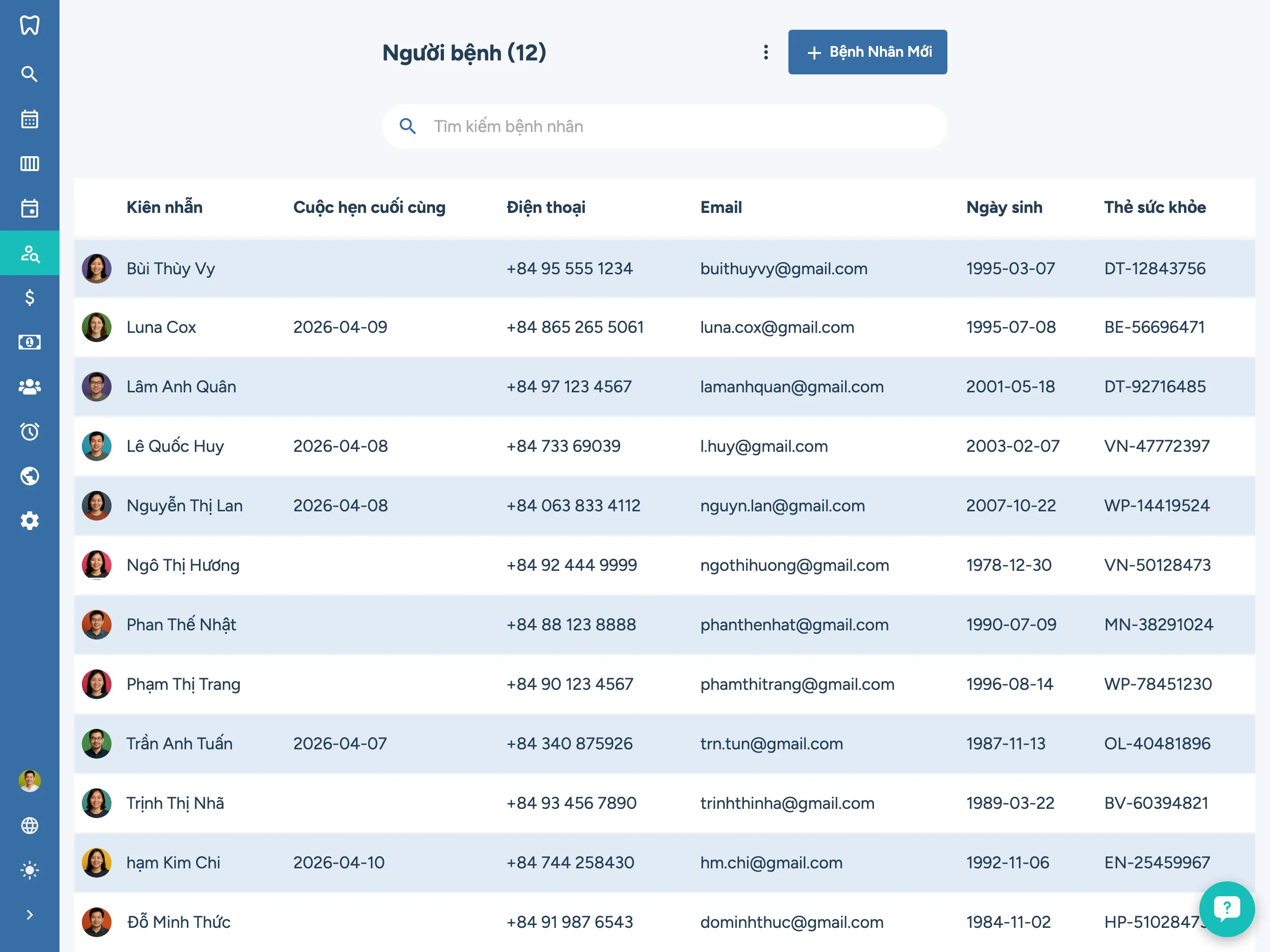Image resolution: width=1270 pixels, height=952 pixels.
Task: Click the columns view sidebar icon
Action: [29, 164]
